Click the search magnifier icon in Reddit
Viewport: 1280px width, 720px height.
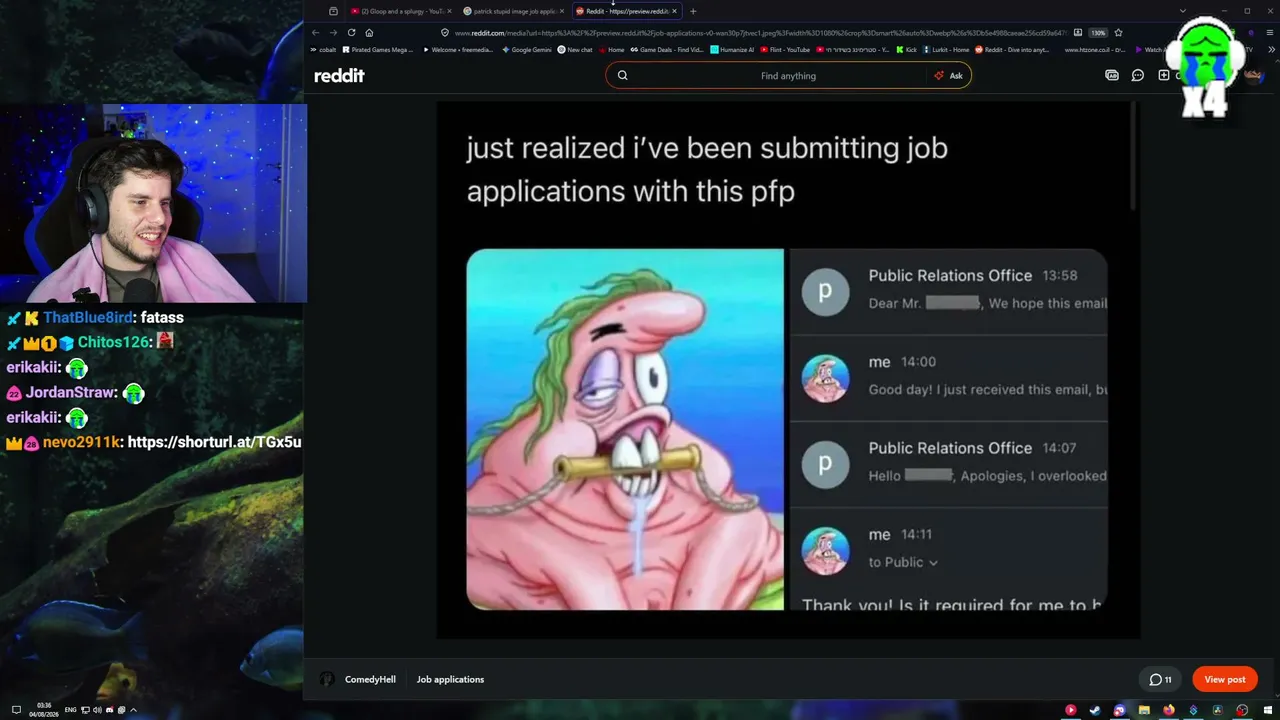[x=622, y=76]
